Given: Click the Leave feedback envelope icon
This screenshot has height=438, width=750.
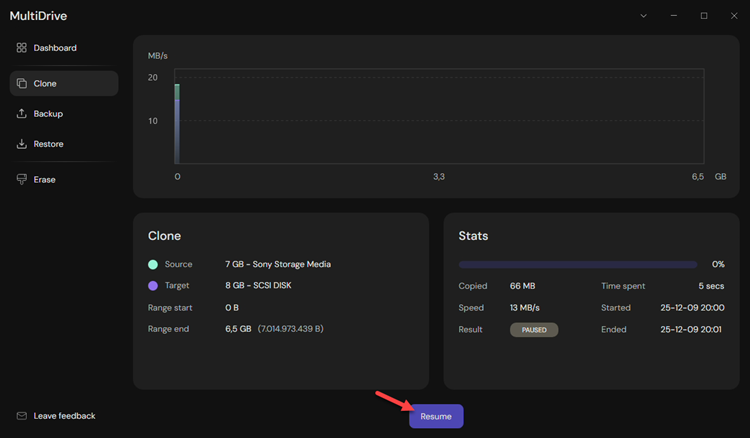Looking at the screenshot, I should (x=22, y=416).
